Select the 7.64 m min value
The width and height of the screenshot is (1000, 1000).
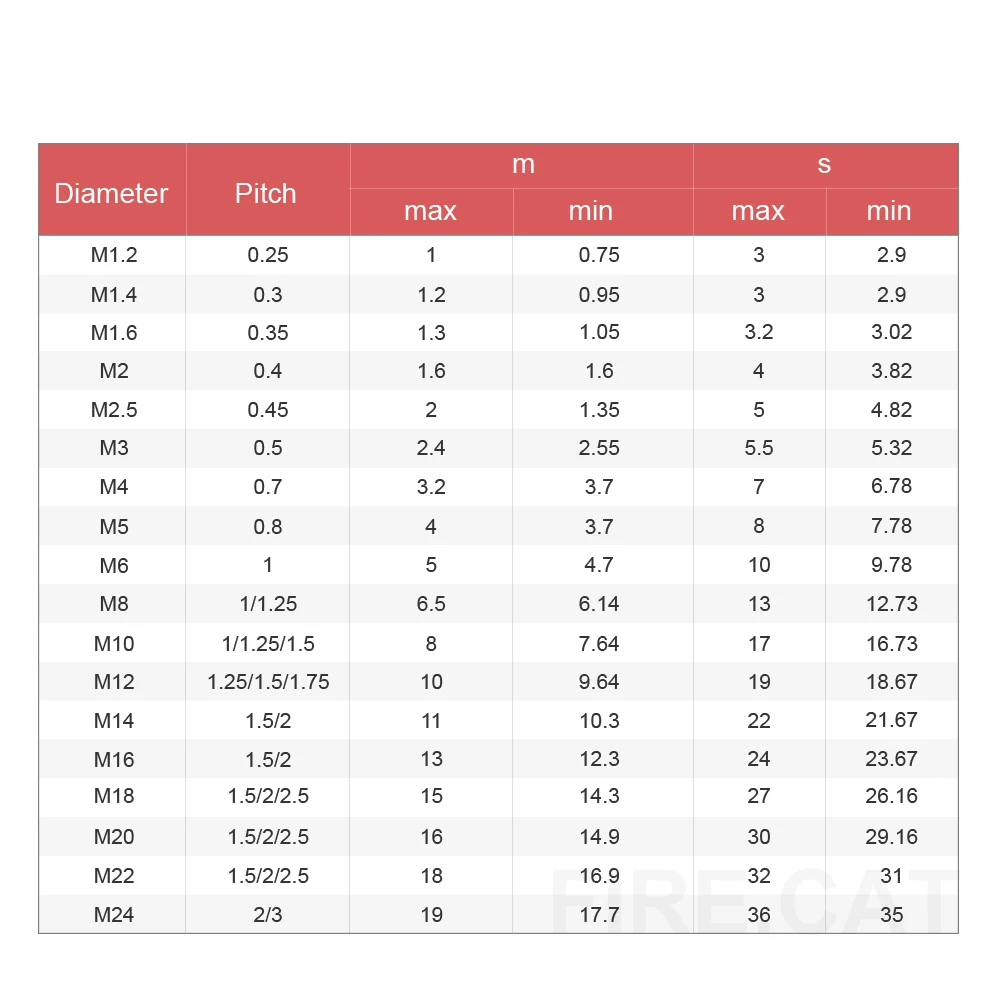pyautogui.click(x=599, y=643)
